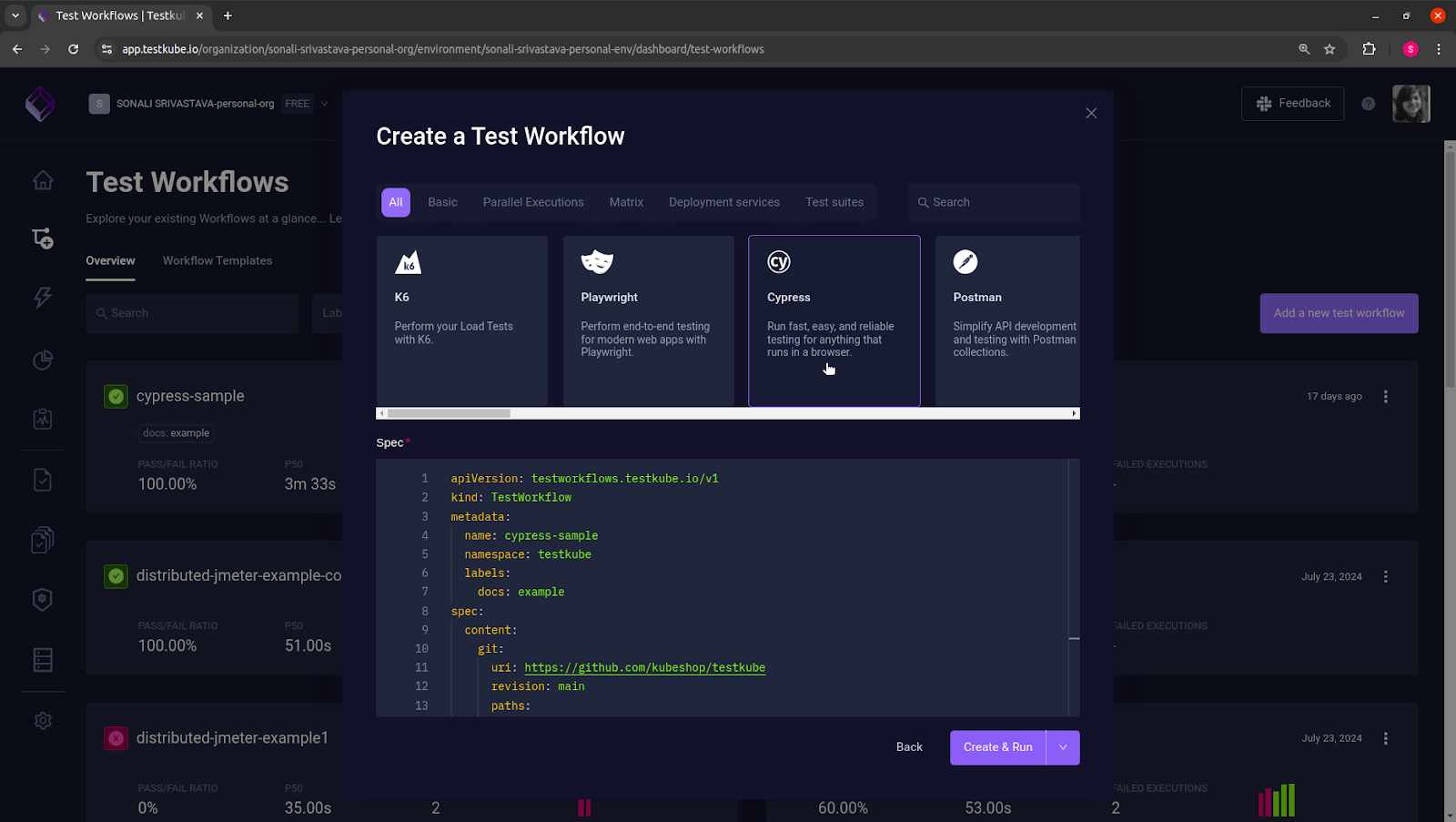Click the Back button in dialog
1456x822 pixels.
click(909, 747)
